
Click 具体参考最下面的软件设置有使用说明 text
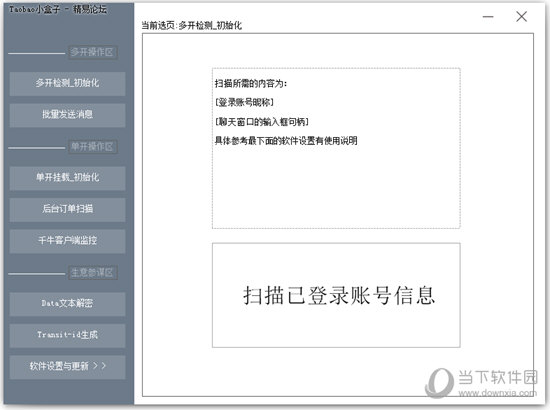click(x=286, y=141)
